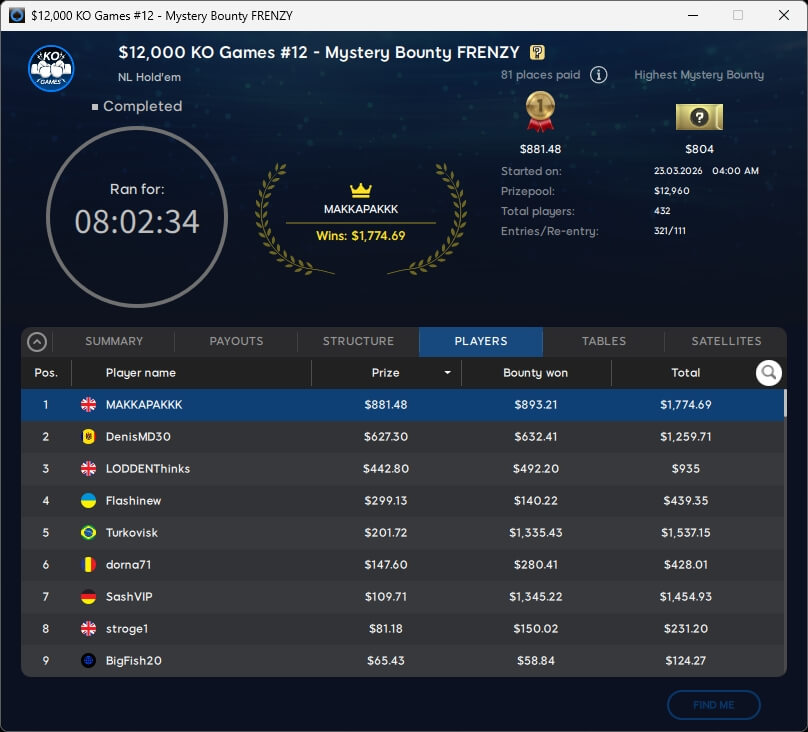Click the Ukraine flag beside Flashinew
The height and width of the screenshot is (732, 808).
(88, 501)
